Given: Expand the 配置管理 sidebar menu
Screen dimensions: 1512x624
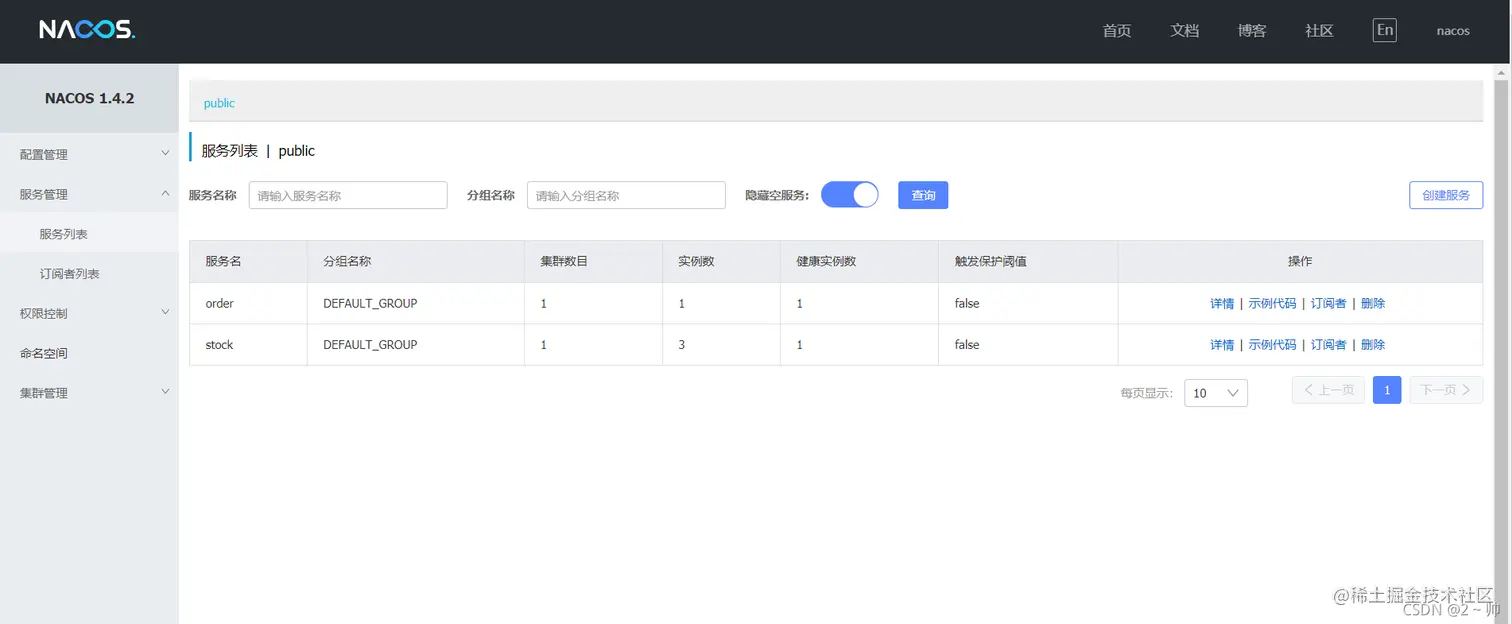Looking at the screenshot, I should pyautogui.click(x=89, y=154).
